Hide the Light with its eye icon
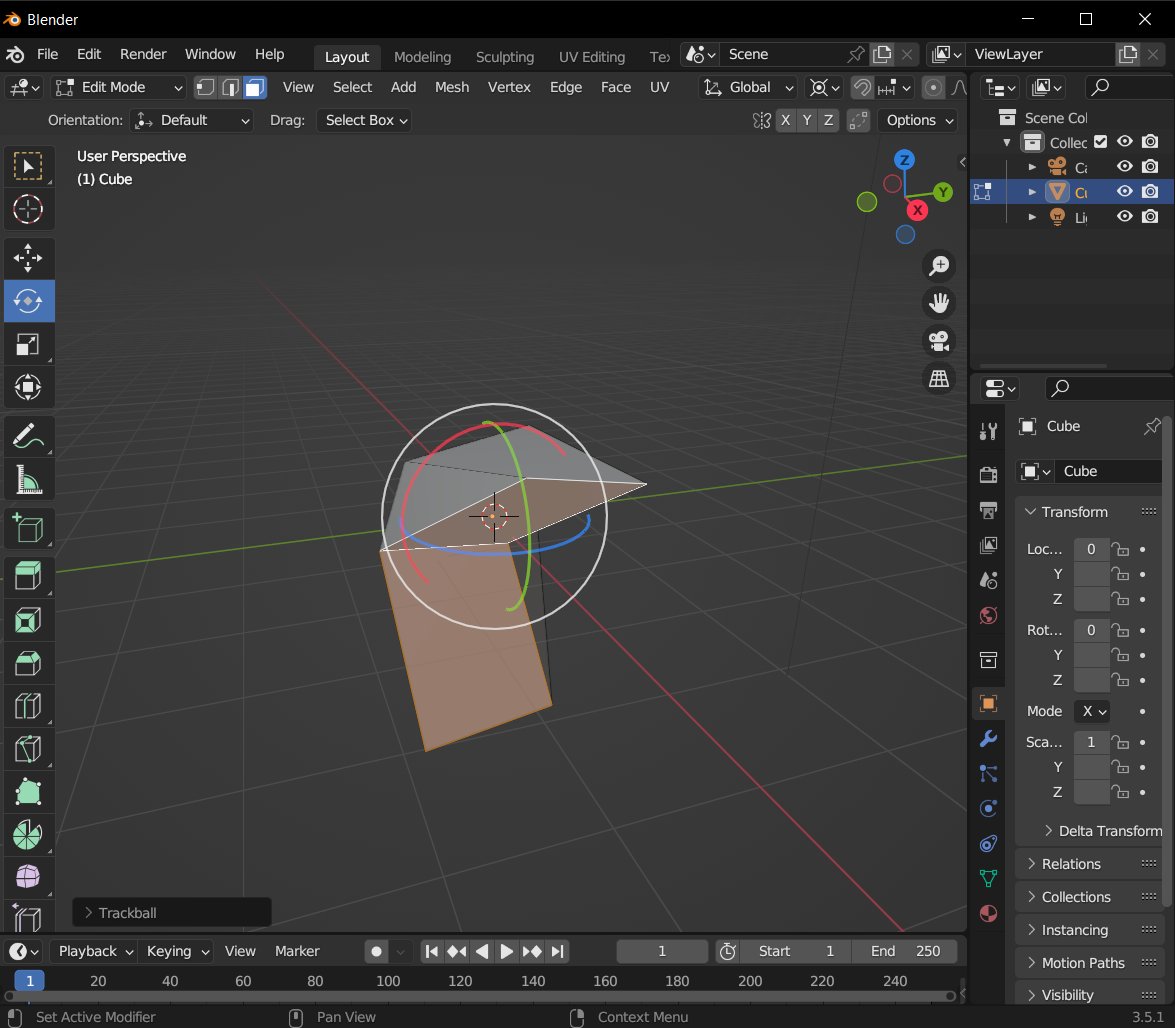 [x=1125, y=217]
